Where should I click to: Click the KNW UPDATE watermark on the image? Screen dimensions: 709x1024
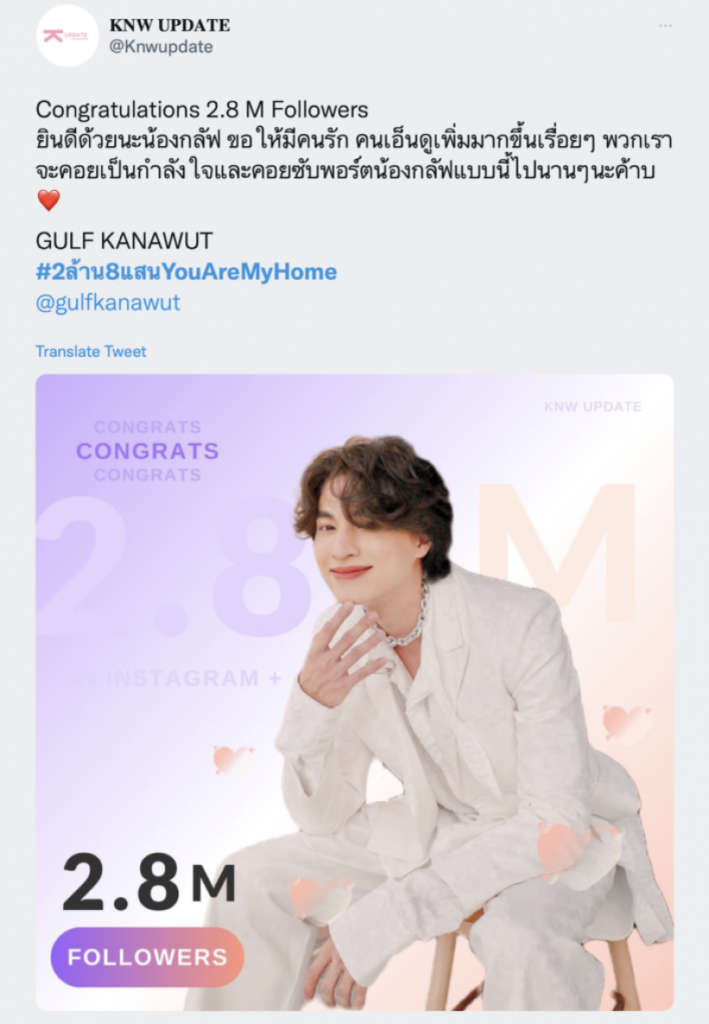coord(593,406)
